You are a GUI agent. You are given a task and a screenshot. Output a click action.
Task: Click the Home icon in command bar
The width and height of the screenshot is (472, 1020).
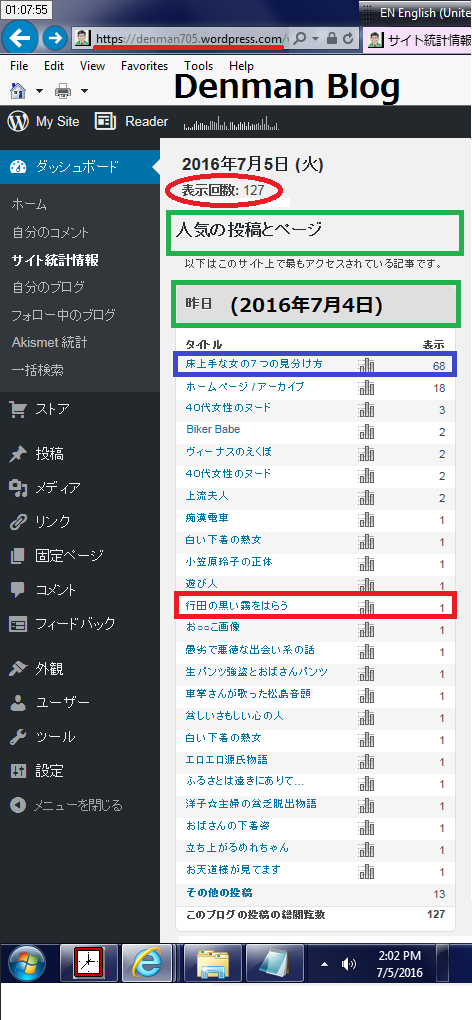point(18,90)
